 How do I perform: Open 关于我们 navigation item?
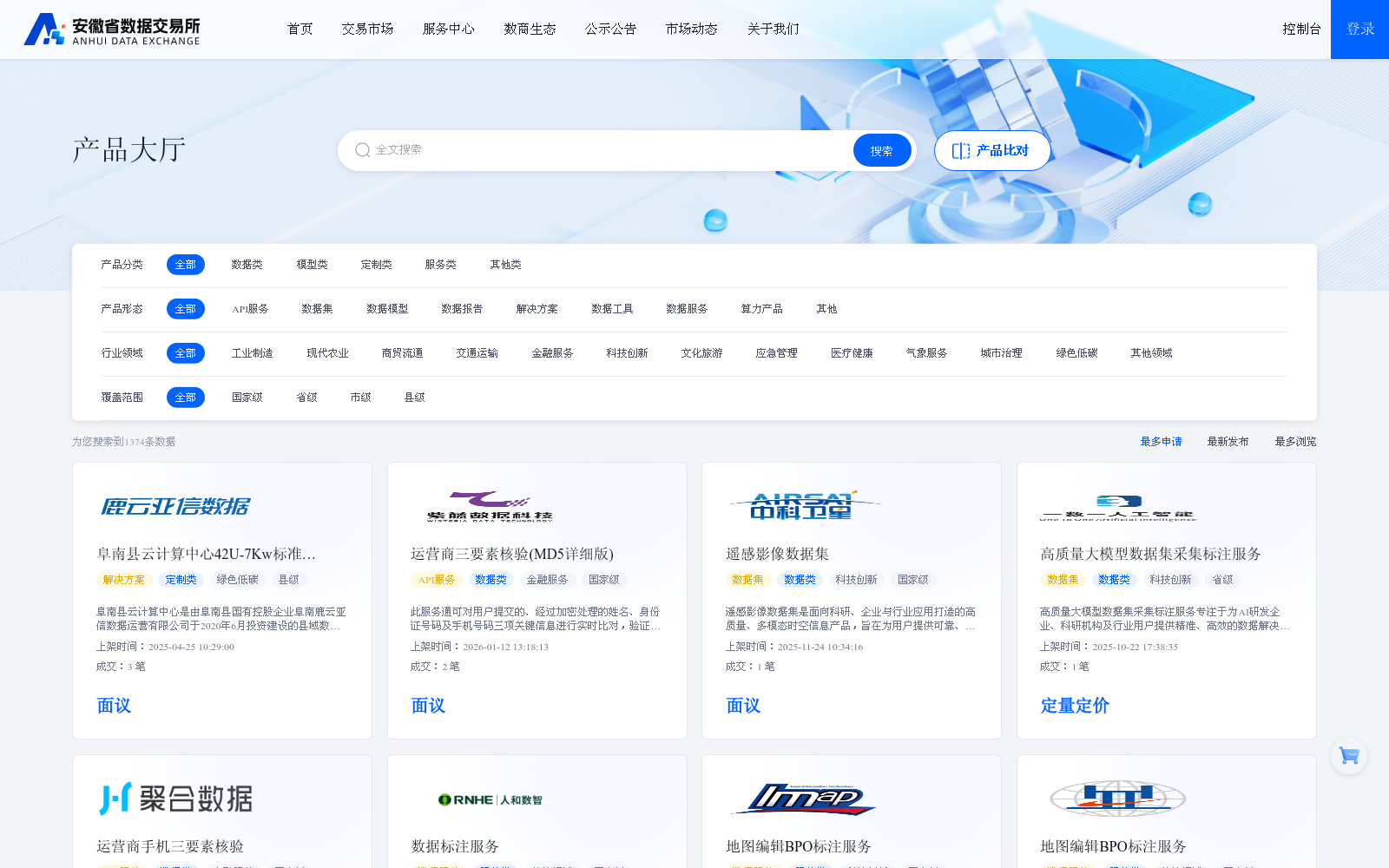[773, 29]
